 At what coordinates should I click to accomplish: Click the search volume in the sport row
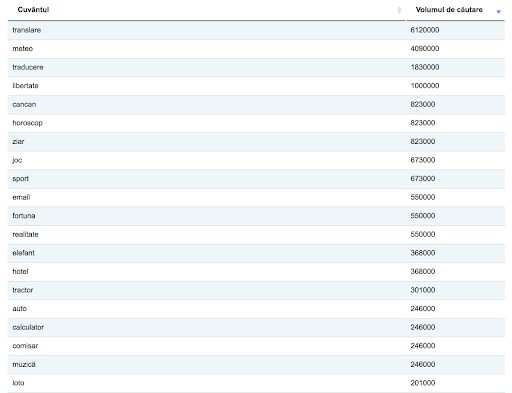(x=423, y=179)
